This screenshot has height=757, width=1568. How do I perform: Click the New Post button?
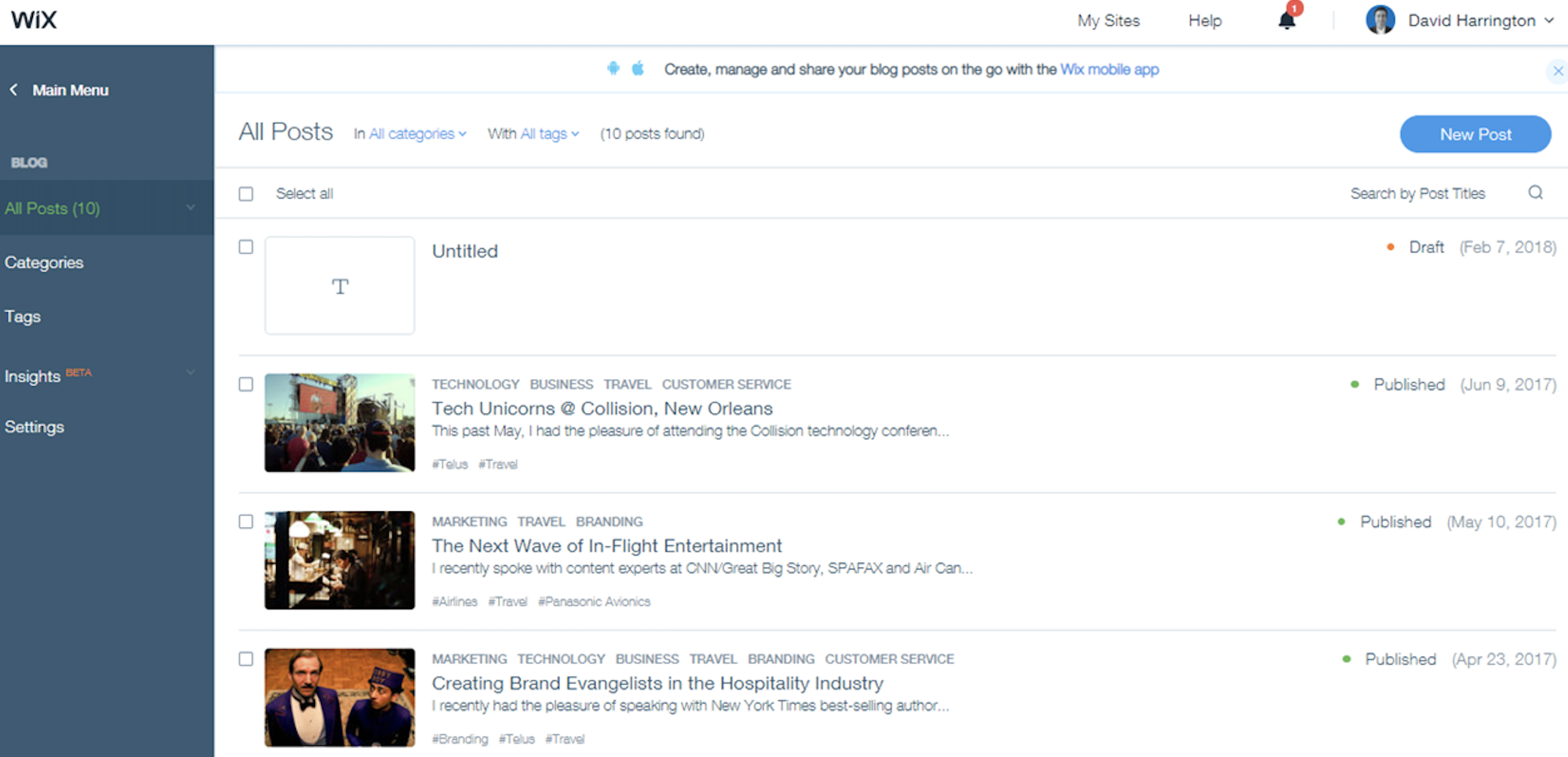1476,134
